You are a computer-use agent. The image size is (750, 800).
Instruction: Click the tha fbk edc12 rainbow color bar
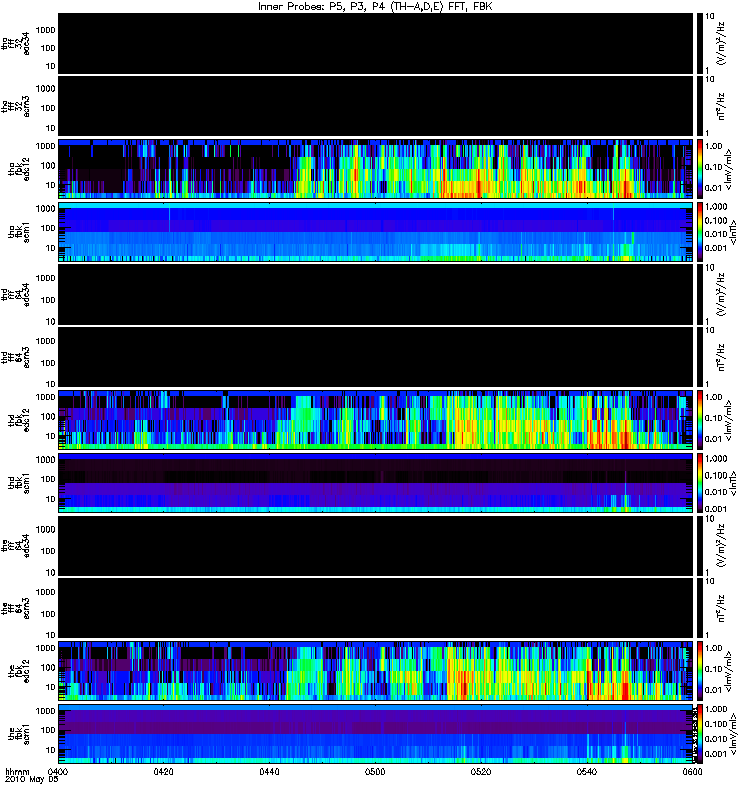point(699,169)
